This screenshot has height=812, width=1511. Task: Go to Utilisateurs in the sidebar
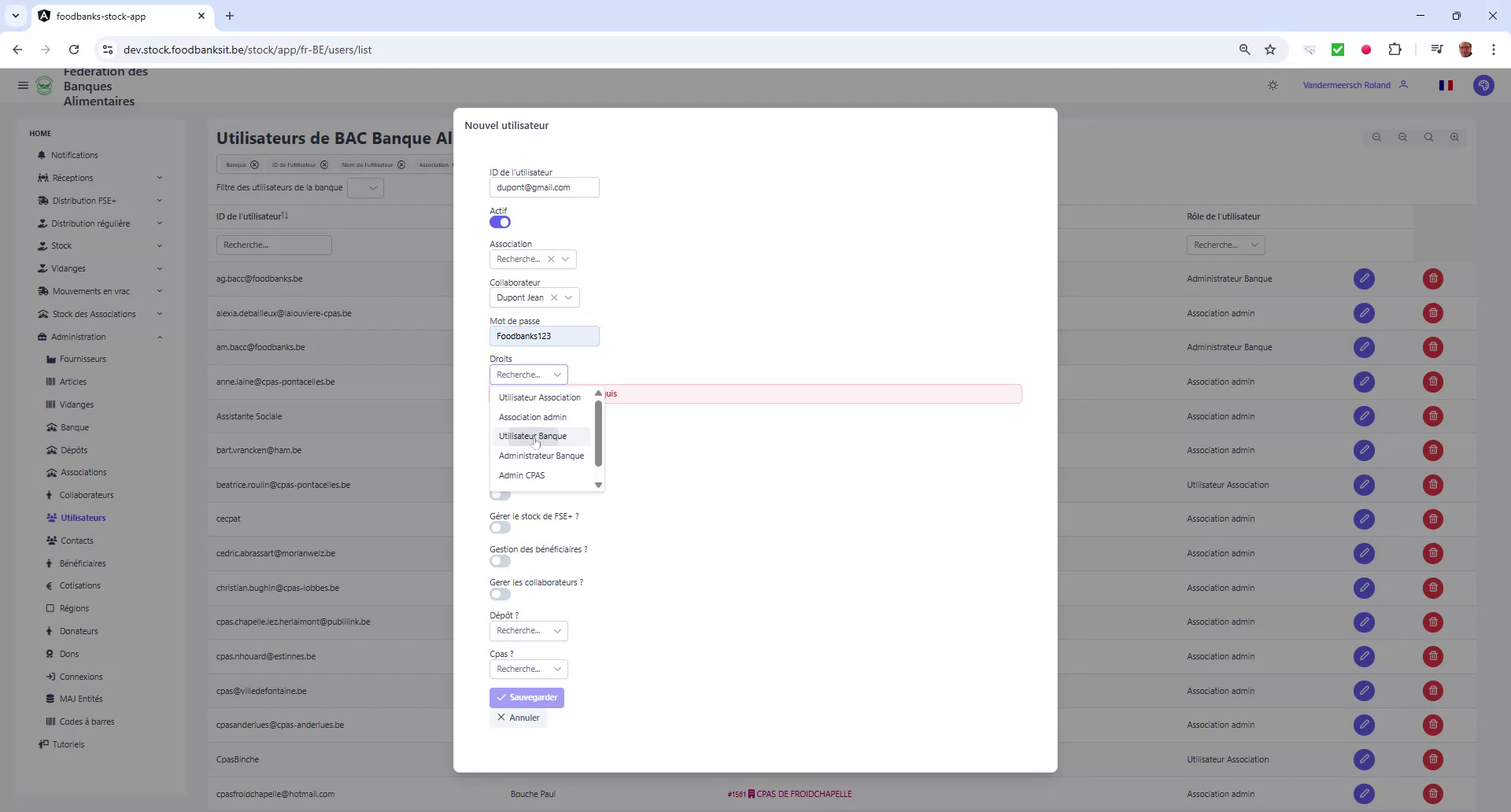(83, 517)
